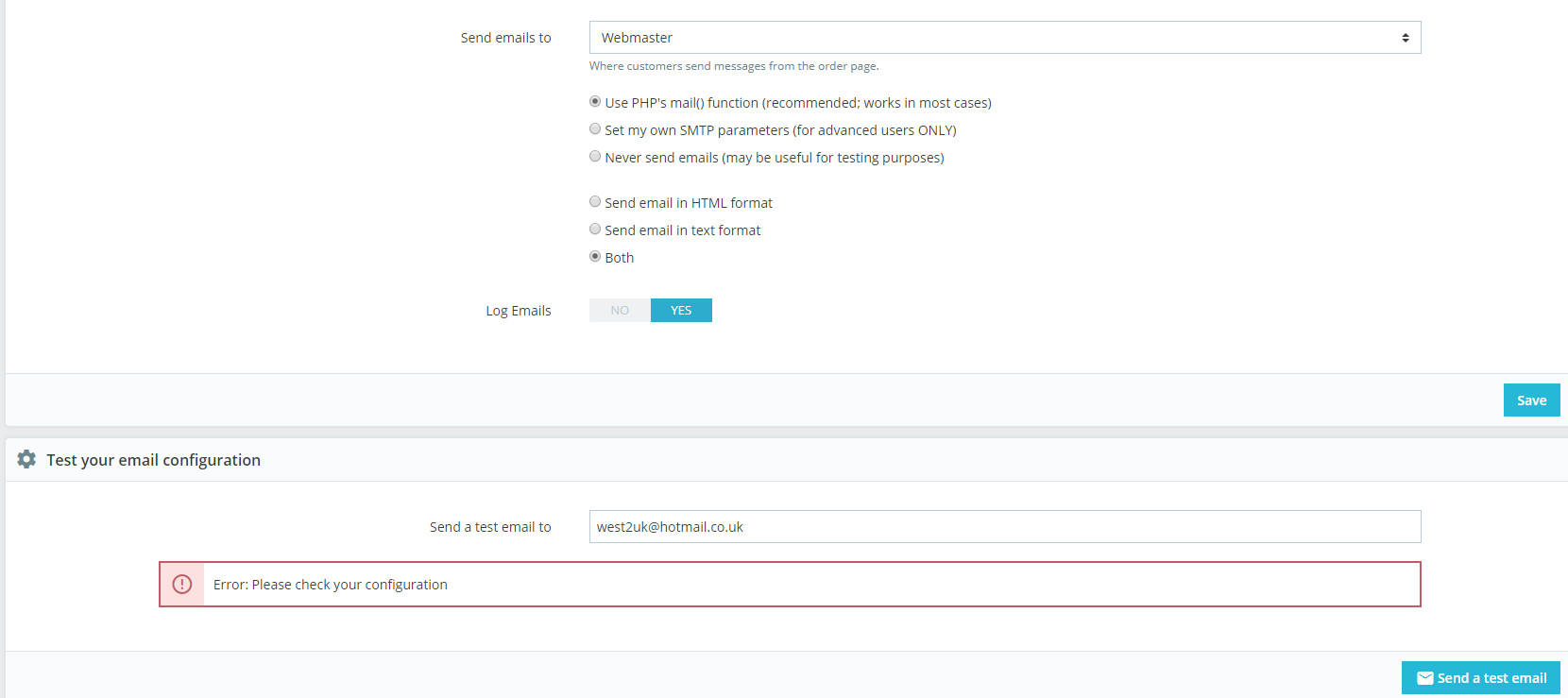Click the 'Send a test email' button
1568x698 pixels.
(x=1481, y=678)
